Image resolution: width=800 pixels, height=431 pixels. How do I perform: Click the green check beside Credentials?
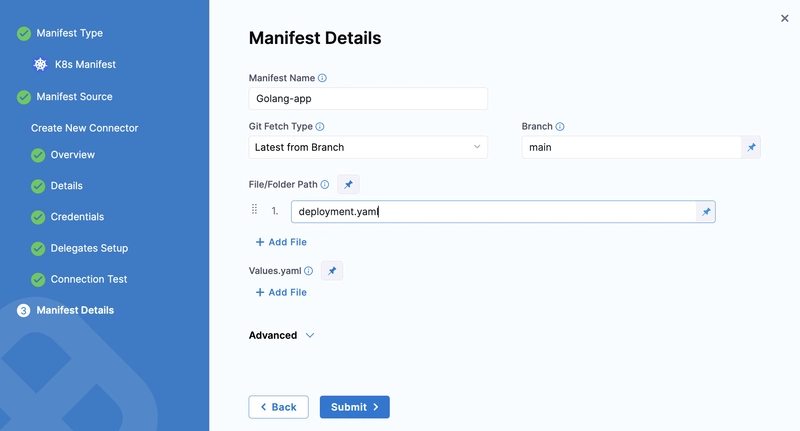click(x=38, y=217)
